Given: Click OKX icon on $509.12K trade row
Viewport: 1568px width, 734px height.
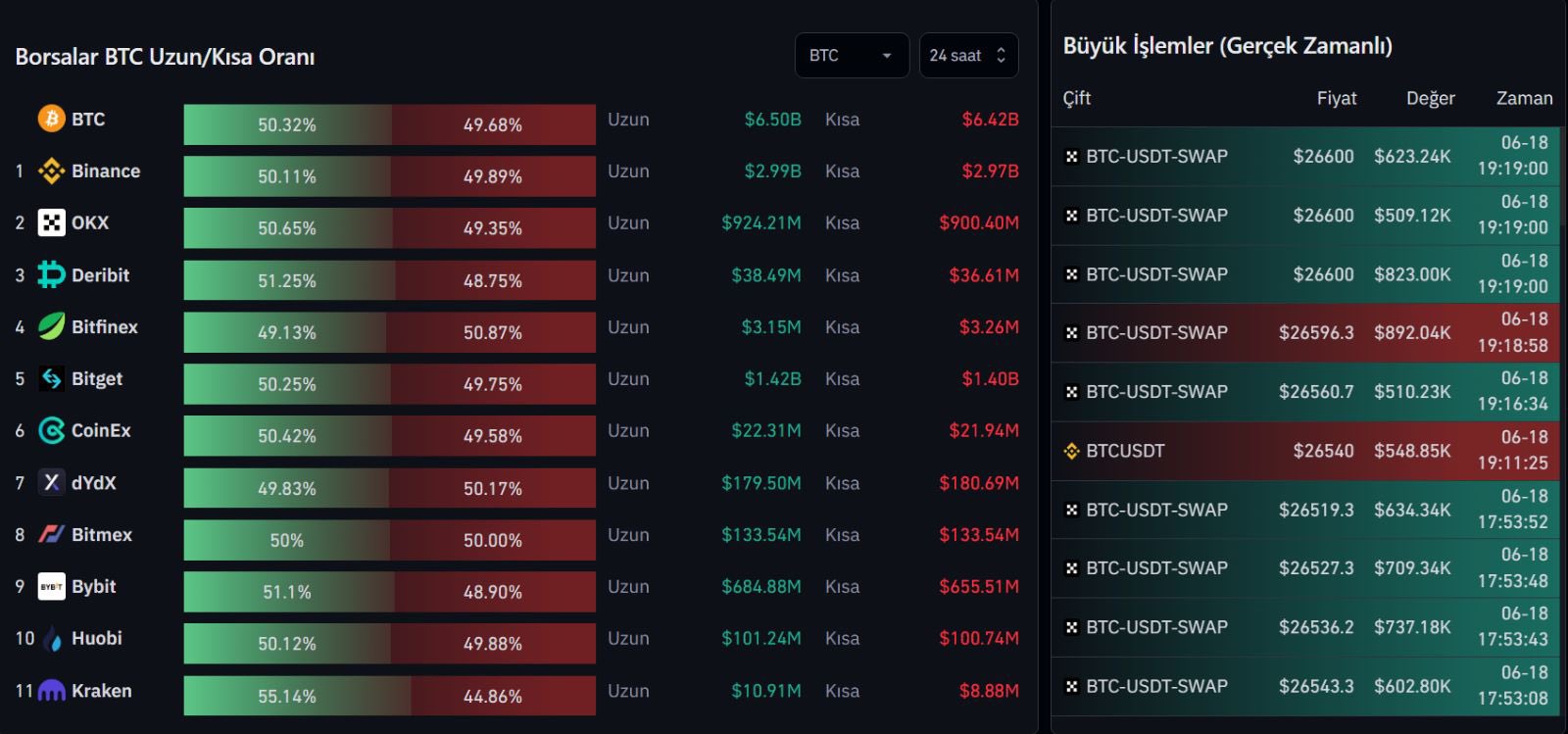Looking at the screenshot, I should 1071,215.
